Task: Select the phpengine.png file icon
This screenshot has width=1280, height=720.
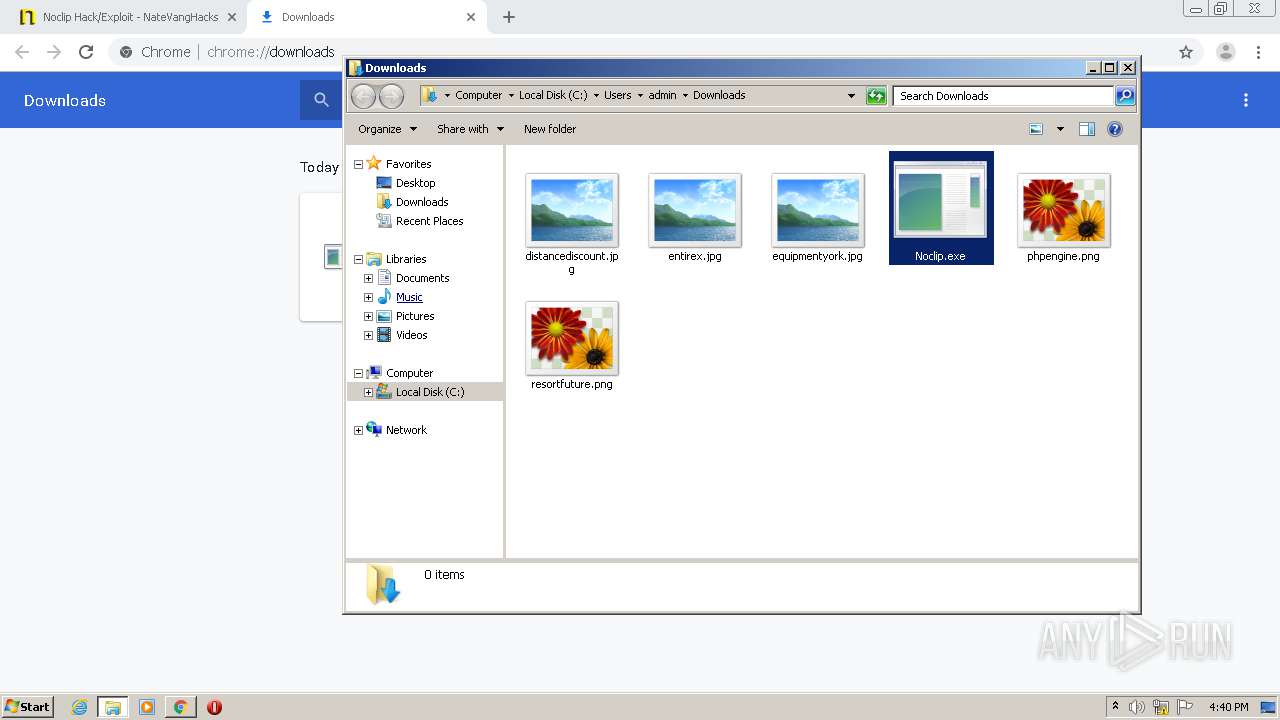Action: tap(1063, 210)
